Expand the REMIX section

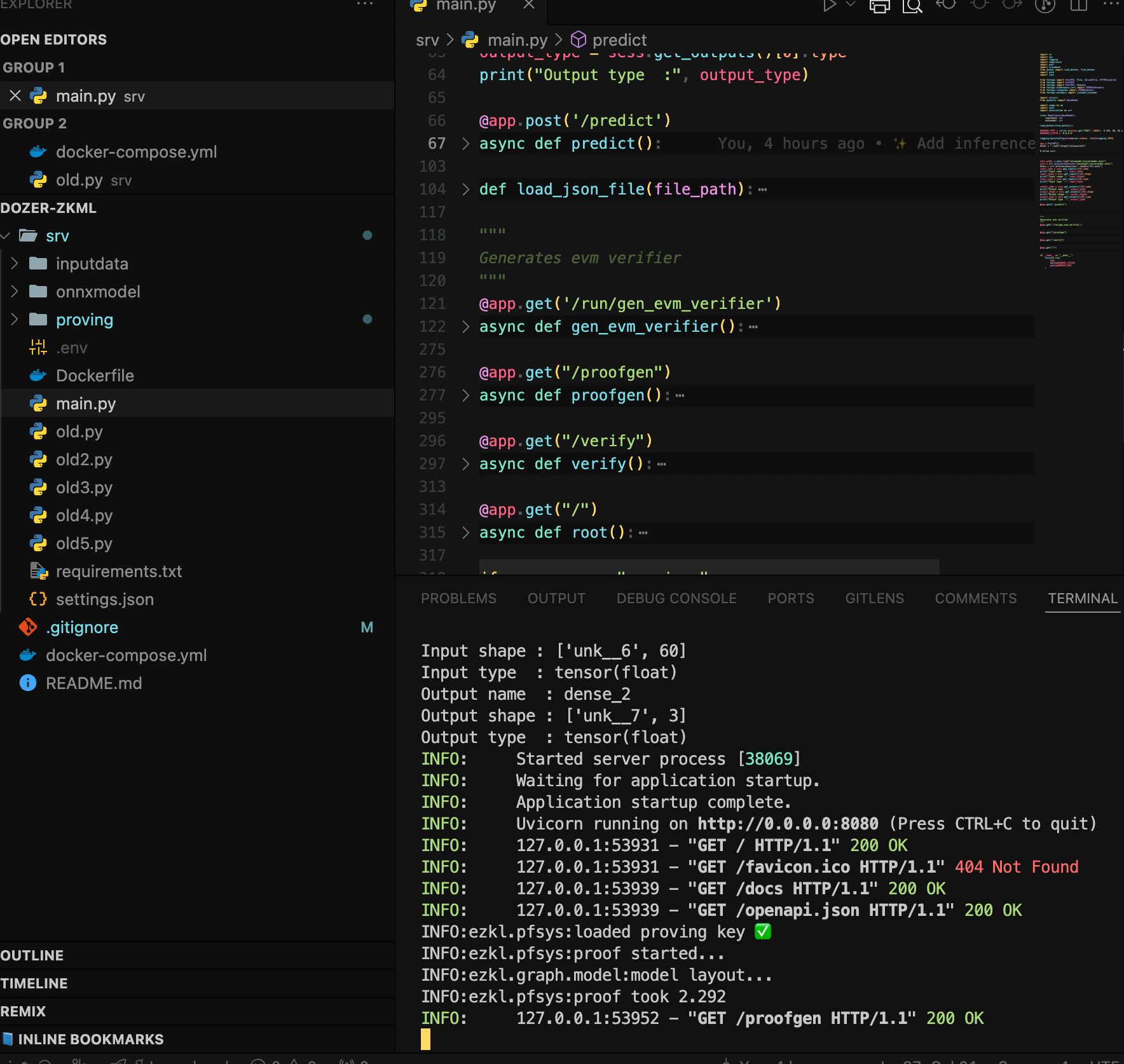23,1011
